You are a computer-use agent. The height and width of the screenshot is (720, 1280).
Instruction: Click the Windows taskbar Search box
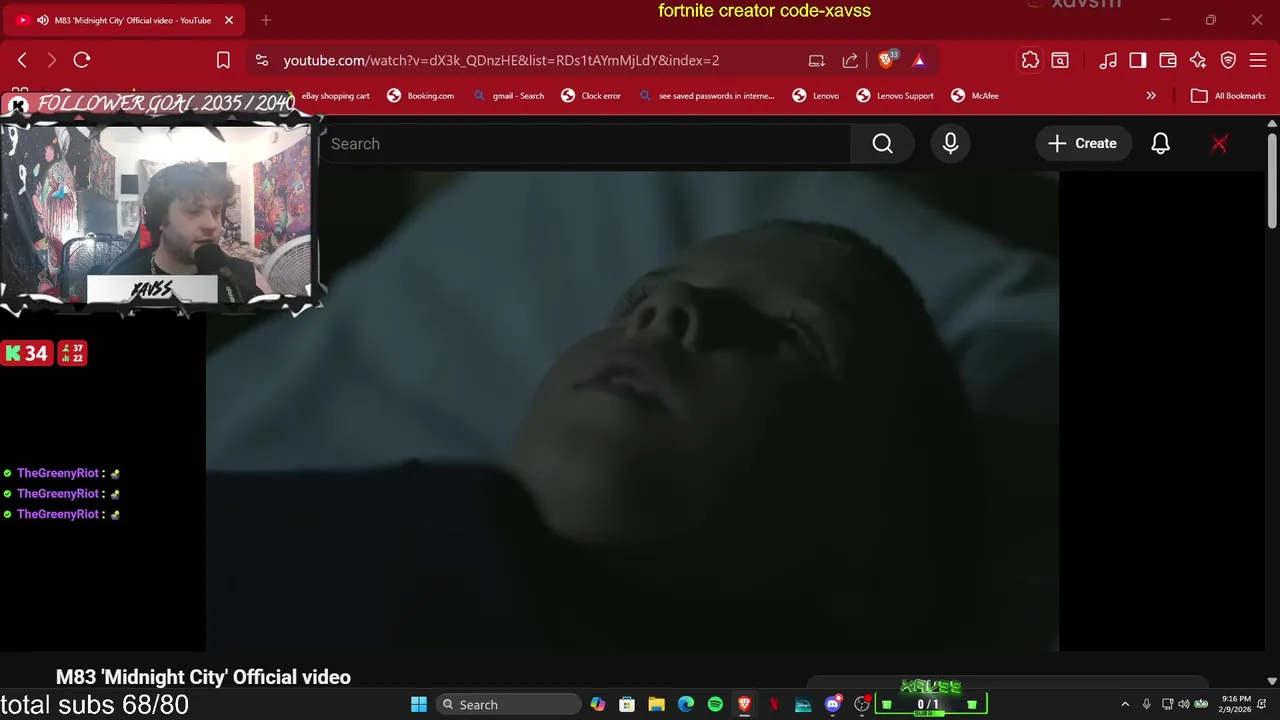coord(508,704)
